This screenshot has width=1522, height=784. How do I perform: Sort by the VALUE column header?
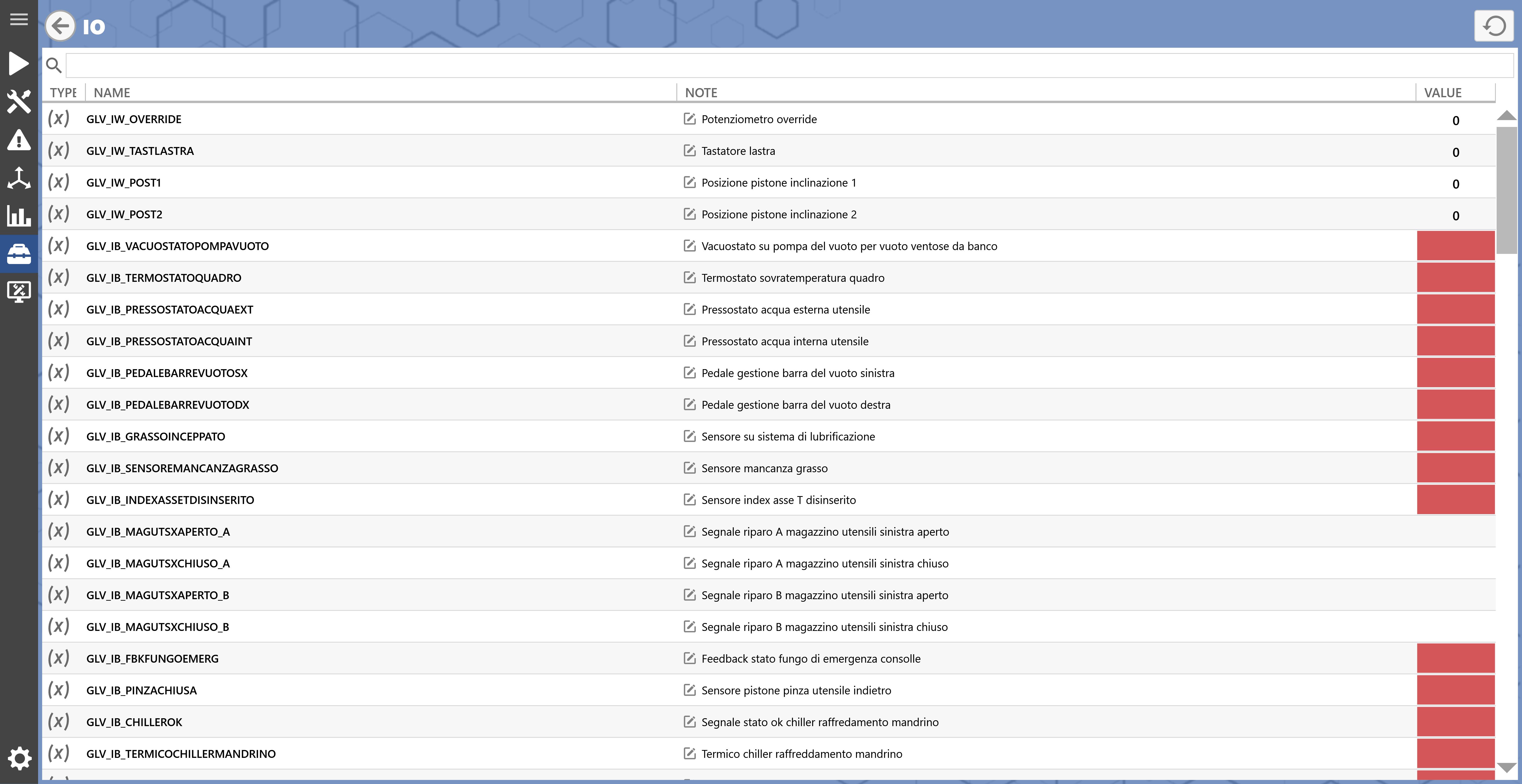coord(1456,92)
